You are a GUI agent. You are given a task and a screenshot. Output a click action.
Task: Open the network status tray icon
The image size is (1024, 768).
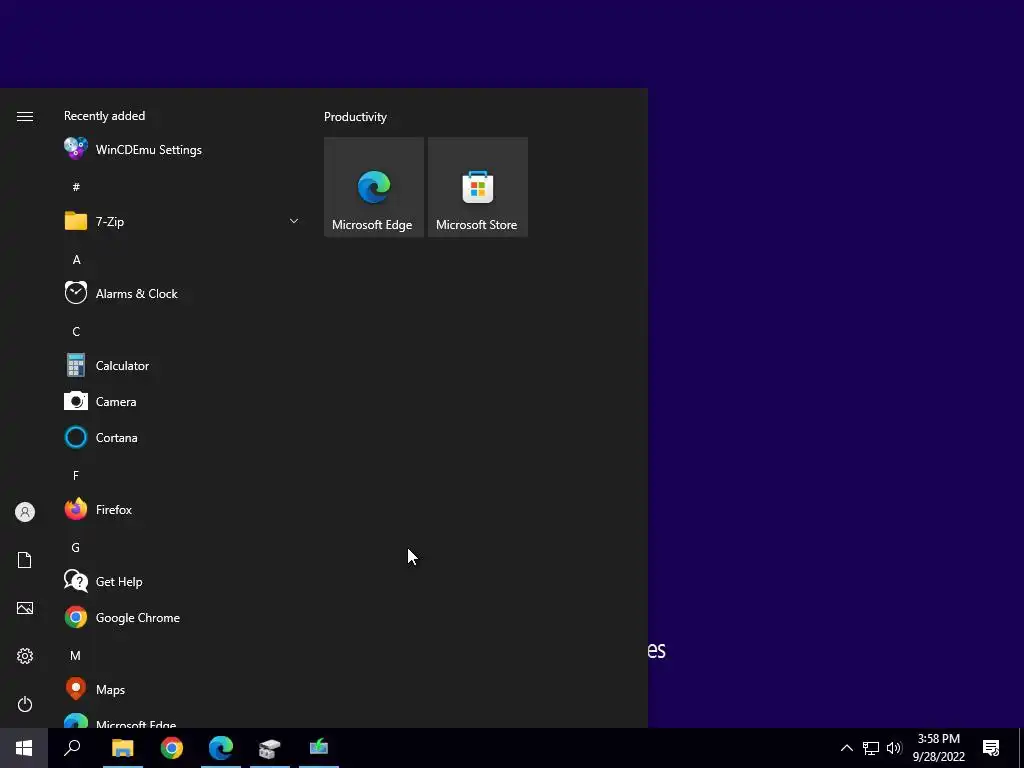coord(871,748)
